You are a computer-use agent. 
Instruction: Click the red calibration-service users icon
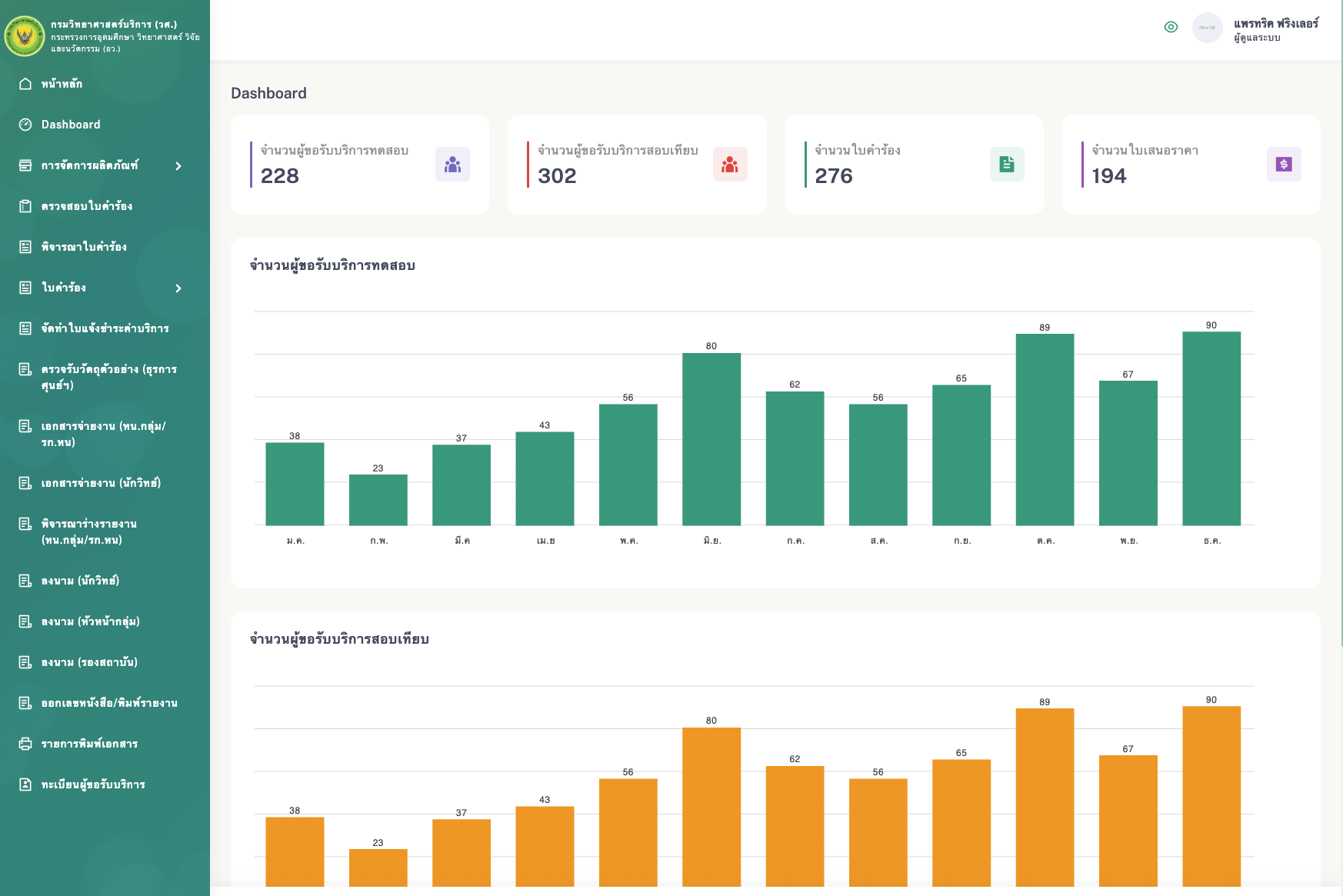[729, 165]
